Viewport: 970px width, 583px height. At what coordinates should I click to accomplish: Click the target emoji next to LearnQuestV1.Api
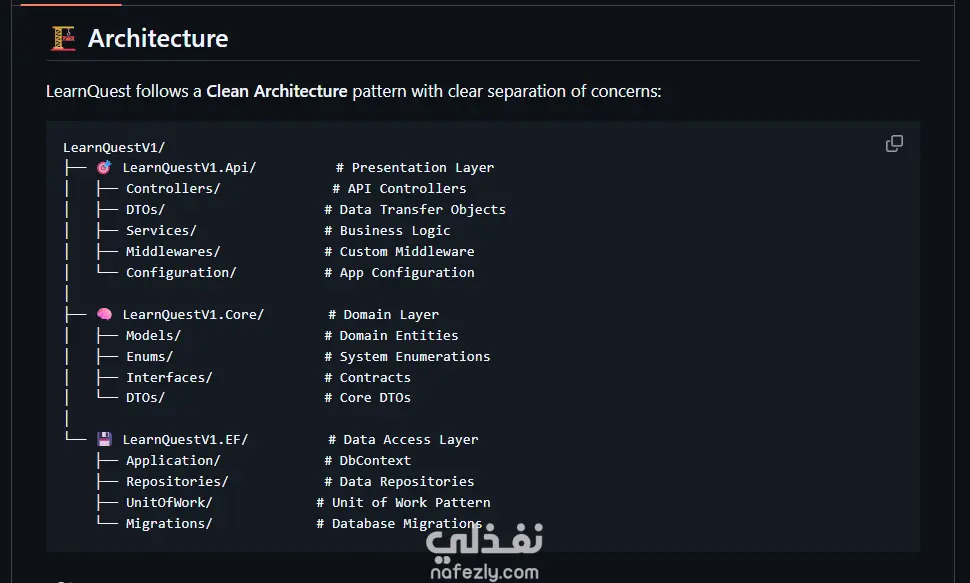click(x=104, y=168)
